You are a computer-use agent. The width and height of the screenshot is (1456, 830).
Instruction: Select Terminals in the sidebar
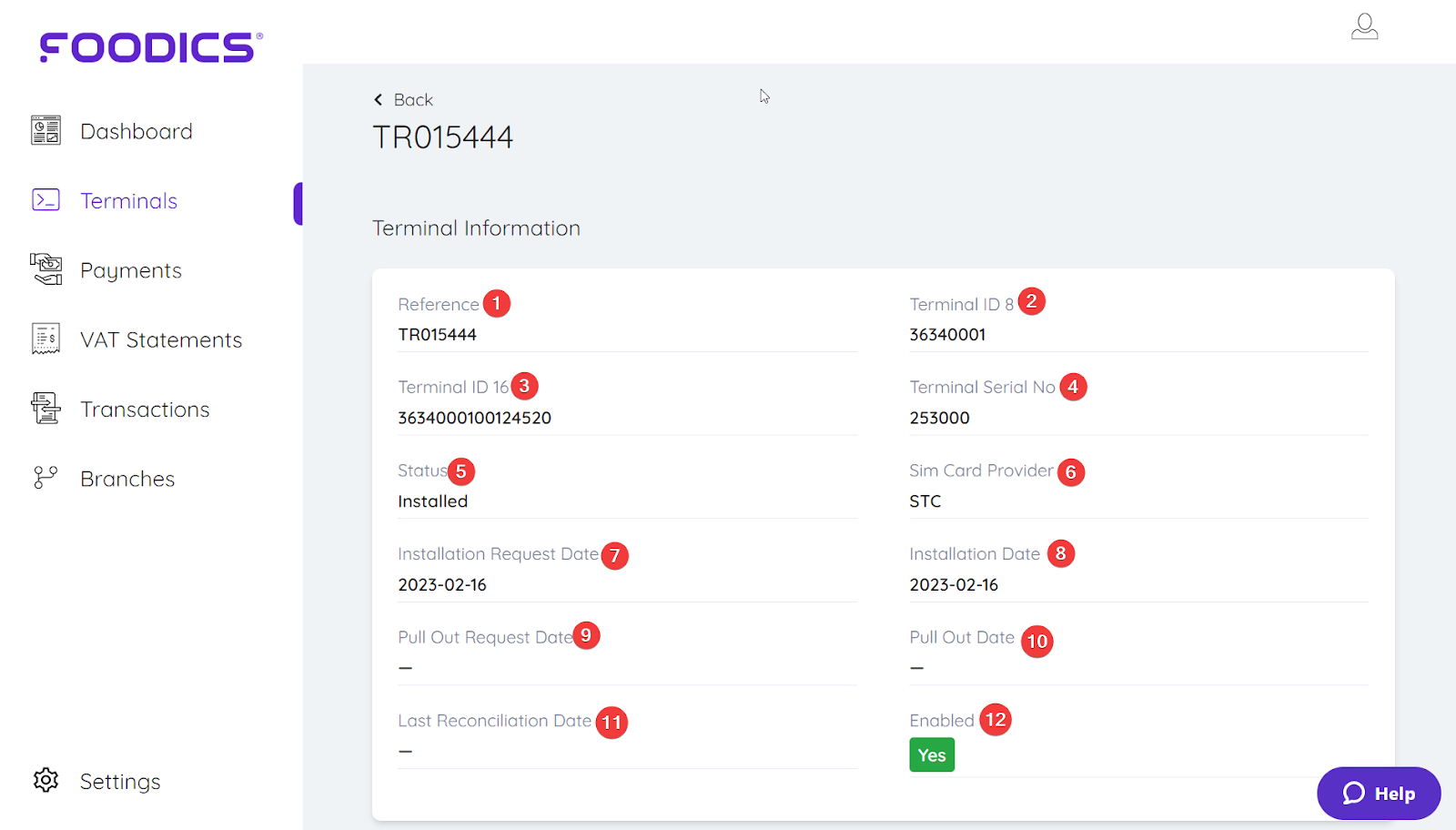pyautogui.click(x=128, y=201)
